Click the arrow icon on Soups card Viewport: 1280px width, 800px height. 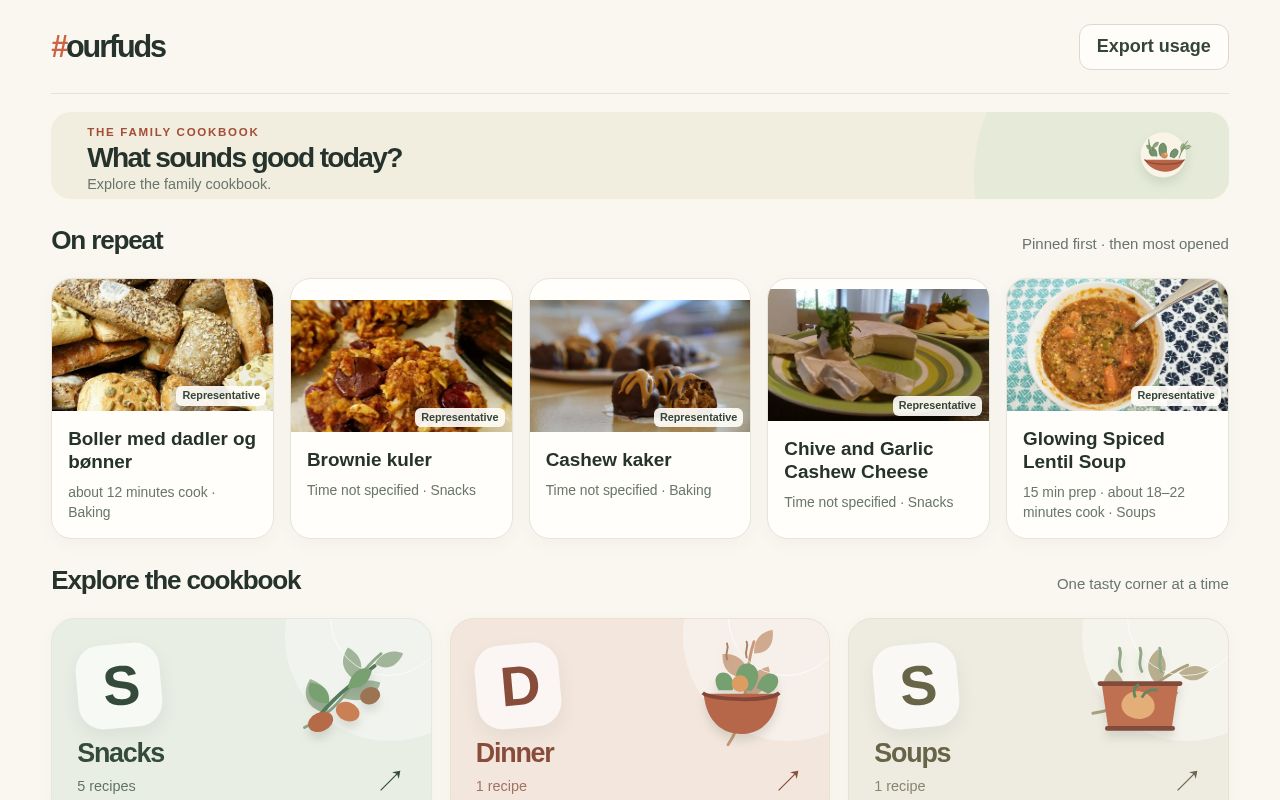click(1187, 781)
